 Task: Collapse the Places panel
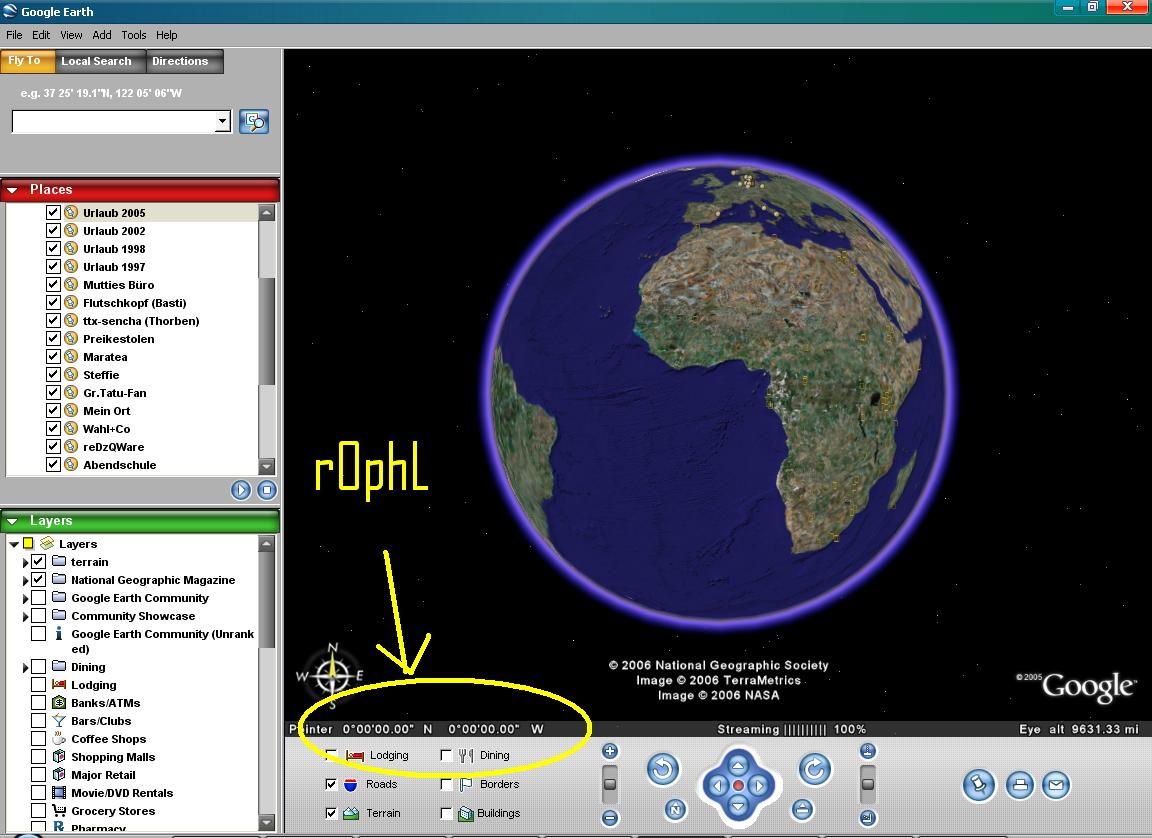(x=14, y=190)
